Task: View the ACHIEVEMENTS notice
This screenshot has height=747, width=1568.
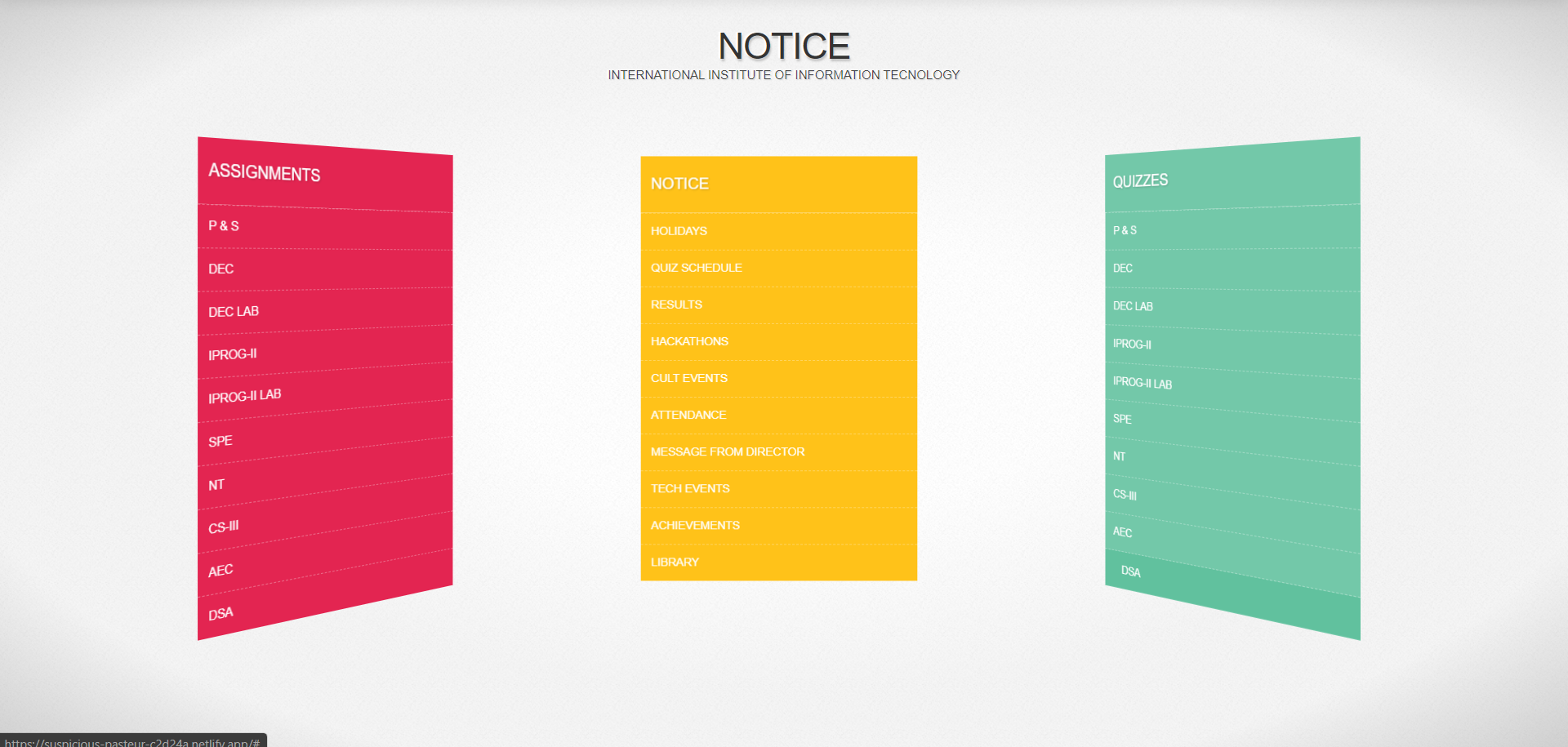Action: click(x=779, y=525)
